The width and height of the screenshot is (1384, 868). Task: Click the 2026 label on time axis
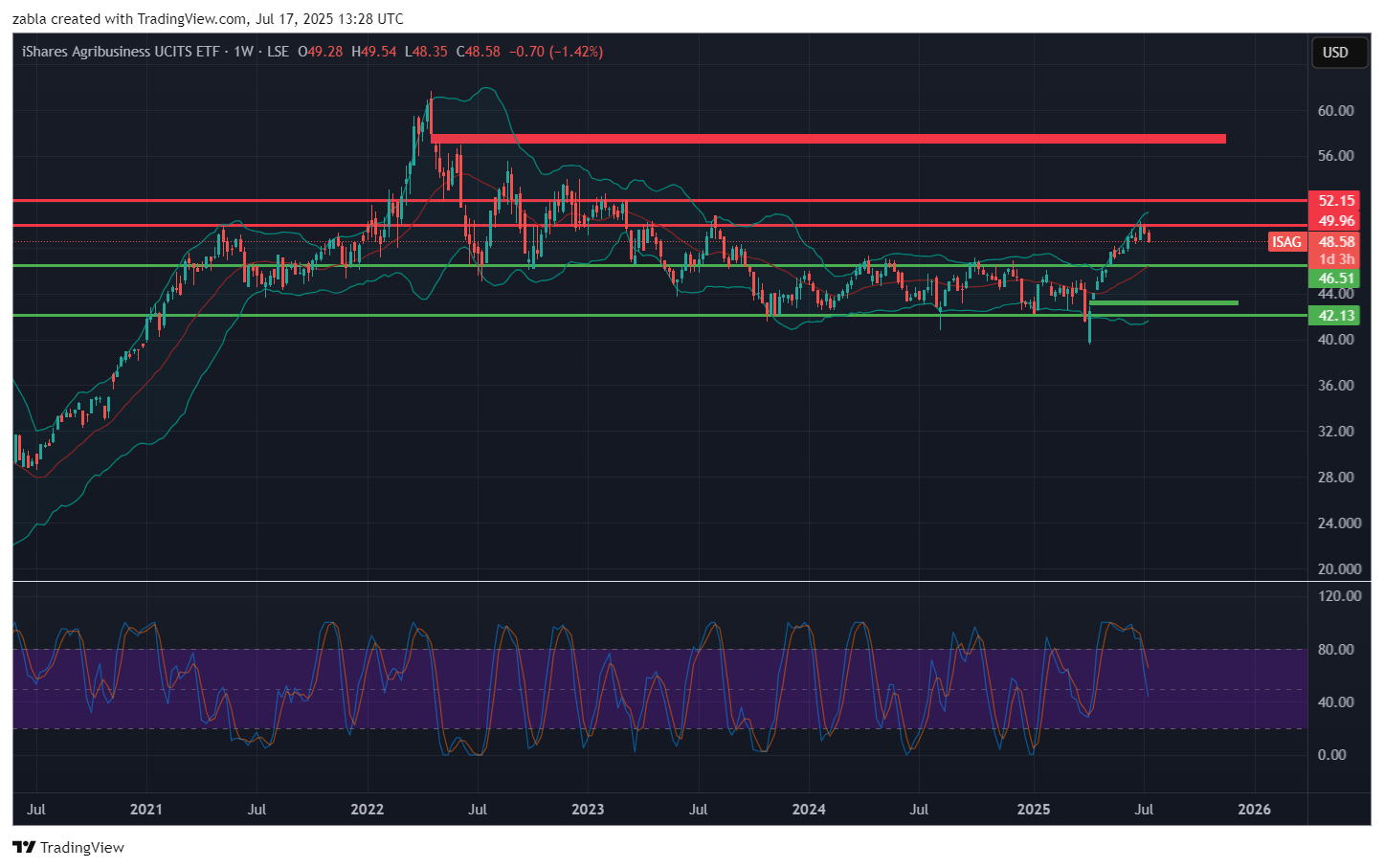(x=1254, y=810)
